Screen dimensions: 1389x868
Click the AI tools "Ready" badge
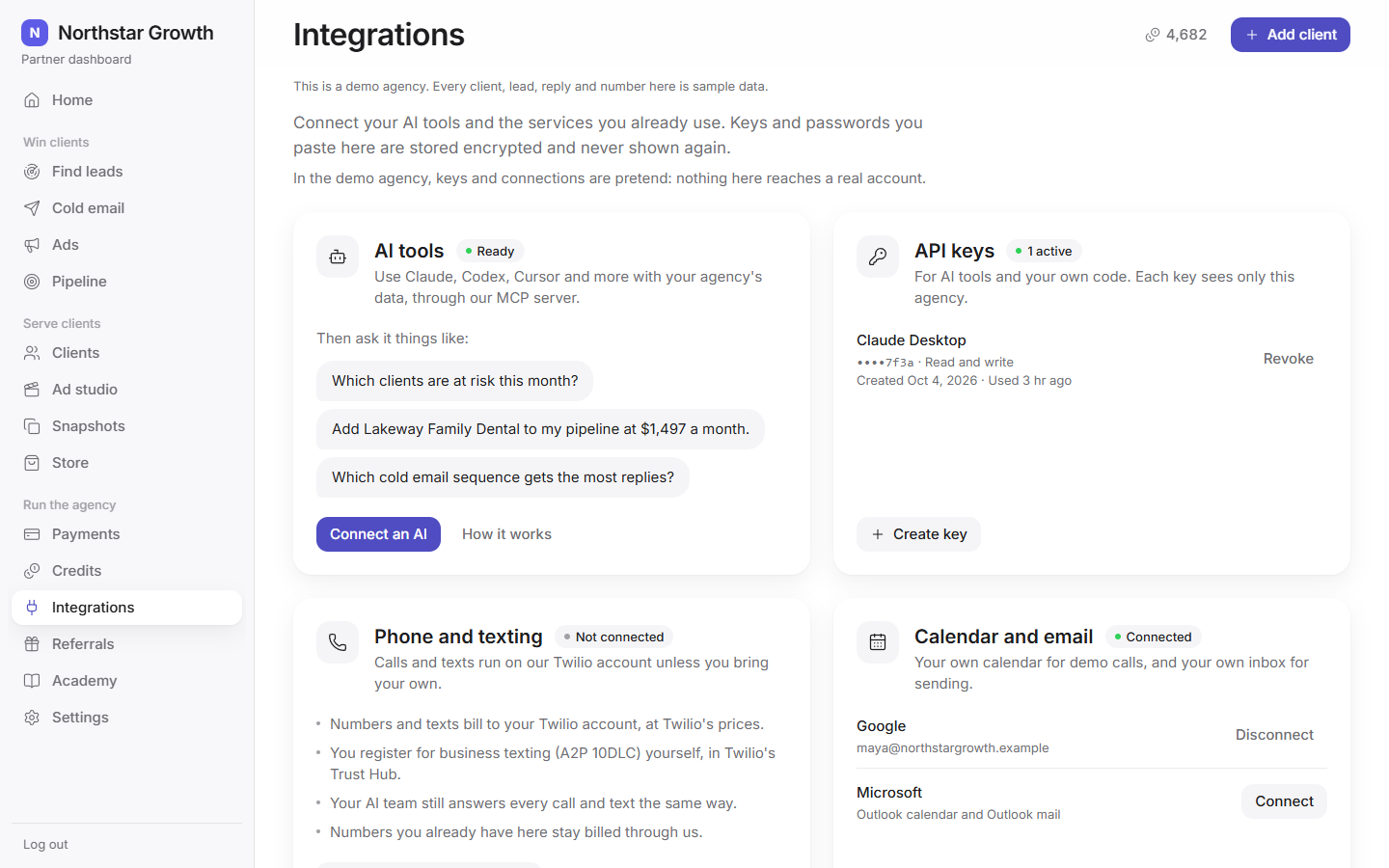click(490, 251)
